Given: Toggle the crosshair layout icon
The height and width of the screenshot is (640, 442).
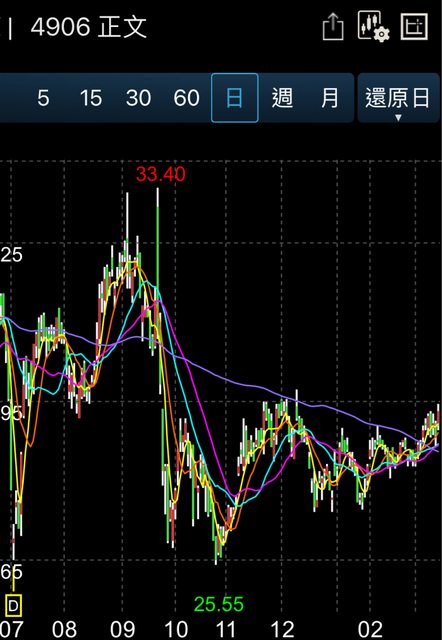Looking at the screenshot, I should (x=414, y=27).
